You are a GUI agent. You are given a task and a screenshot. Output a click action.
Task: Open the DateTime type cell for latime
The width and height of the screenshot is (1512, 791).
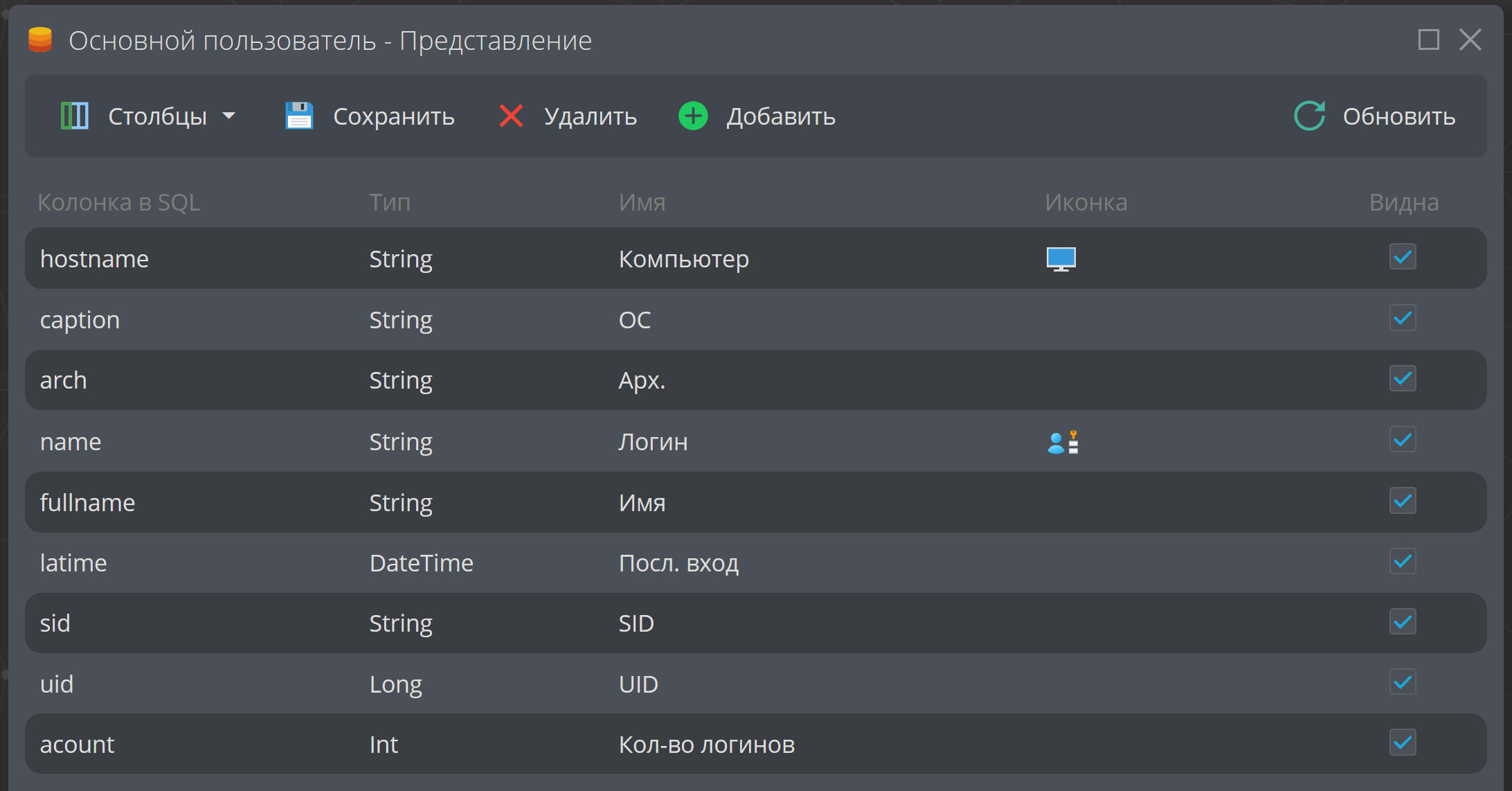click(x=421, y=563)
